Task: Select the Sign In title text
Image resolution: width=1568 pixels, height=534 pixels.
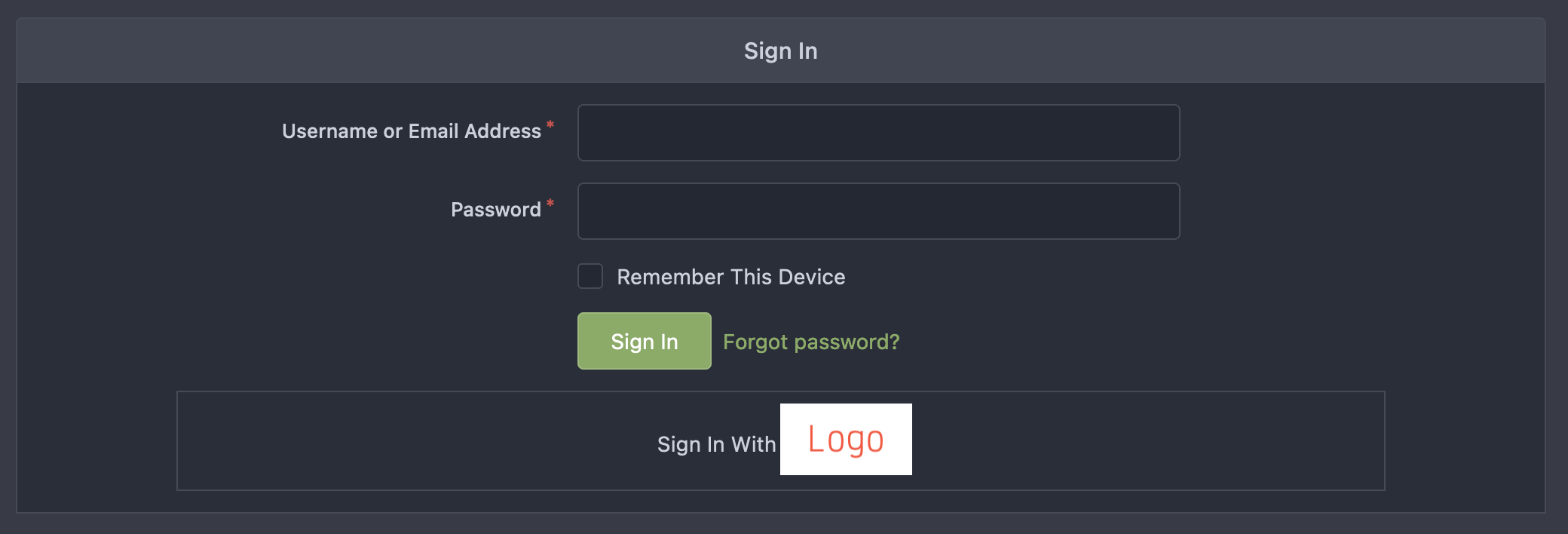Action: [x=780, y=50]
